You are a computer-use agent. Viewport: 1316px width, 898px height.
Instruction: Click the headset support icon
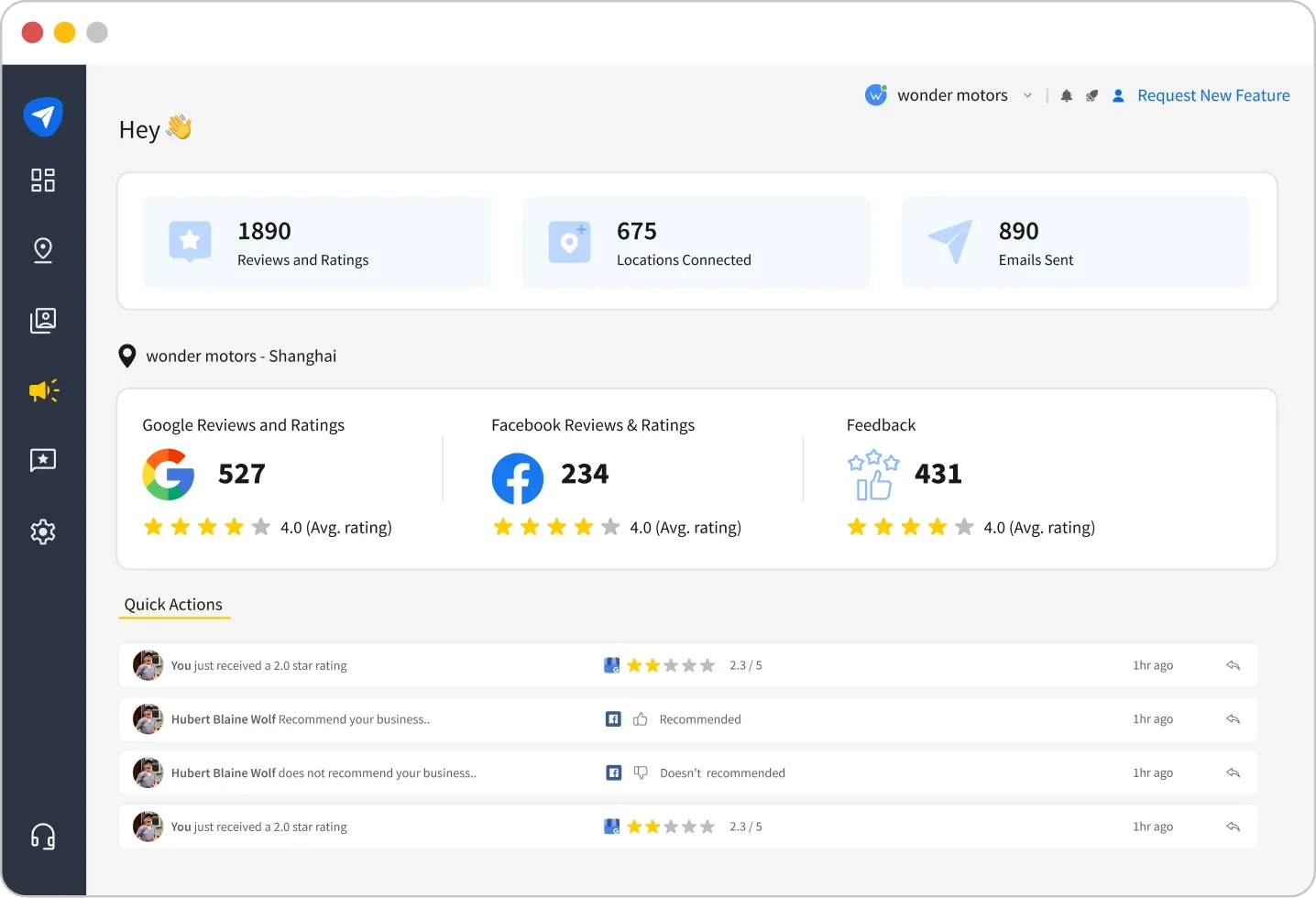[42, 836]
